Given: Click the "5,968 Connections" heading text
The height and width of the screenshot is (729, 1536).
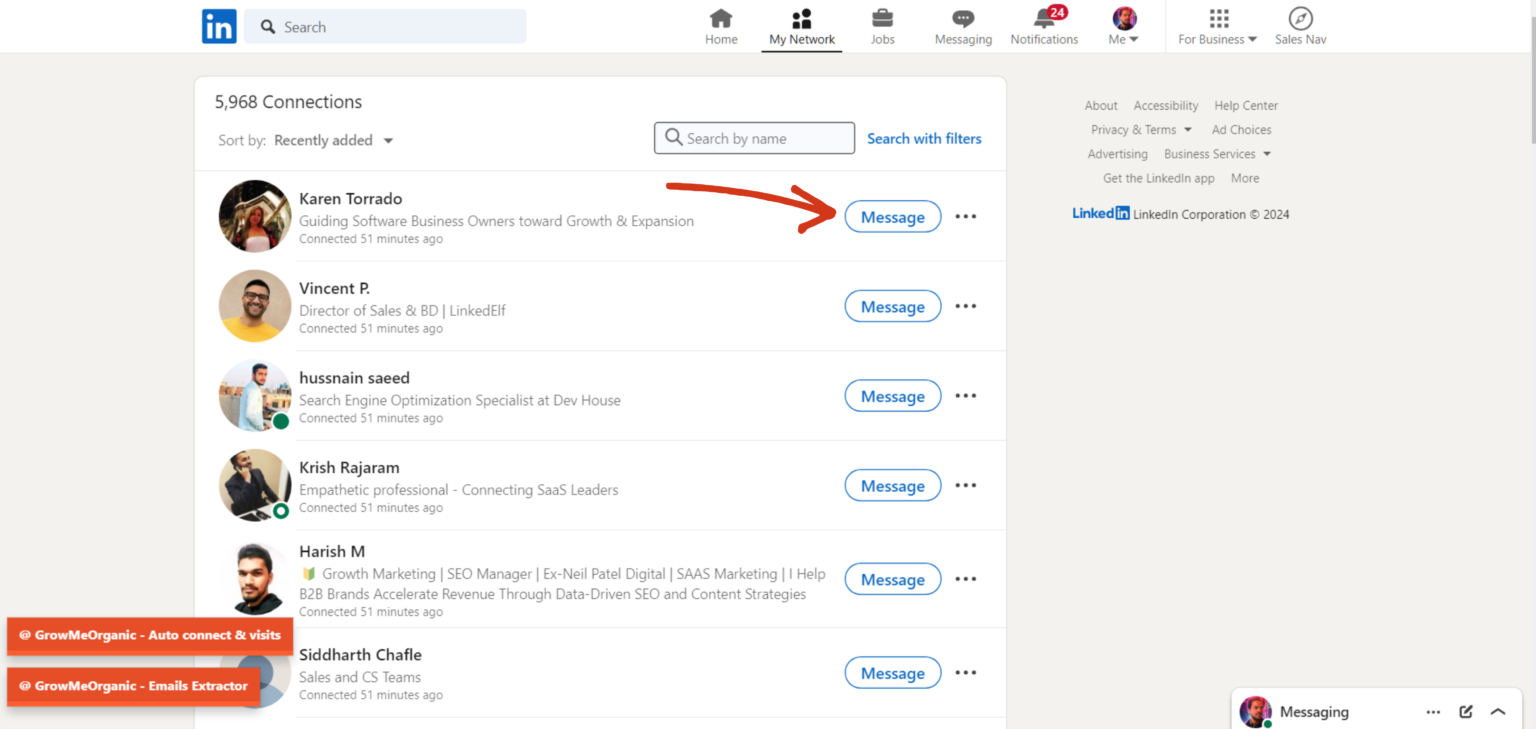Looking at the screenshot, I should click(x=288, y=102).
